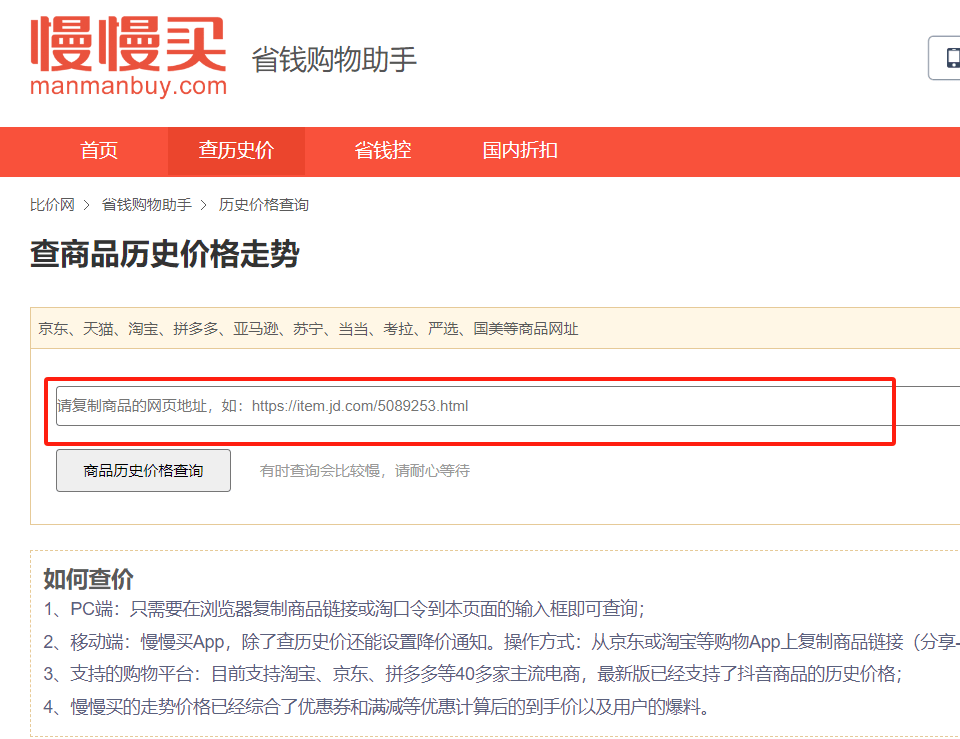The height and width of the screenshot is (739, 960).
Task: Follow the 比价网 breadcrumb link
Action: coord(52,204)
